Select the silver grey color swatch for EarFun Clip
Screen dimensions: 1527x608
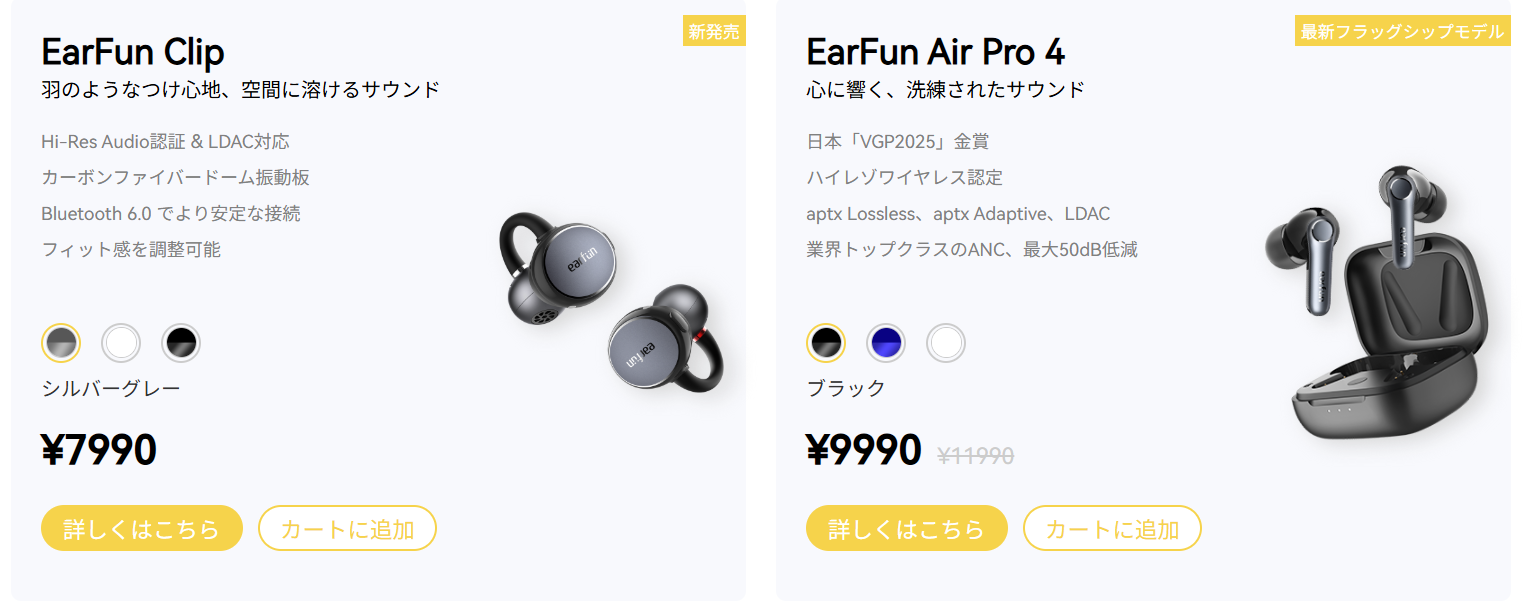(61, 344)
